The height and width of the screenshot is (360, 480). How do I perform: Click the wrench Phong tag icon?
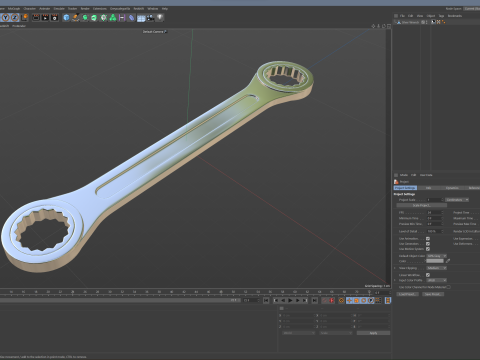433,22
